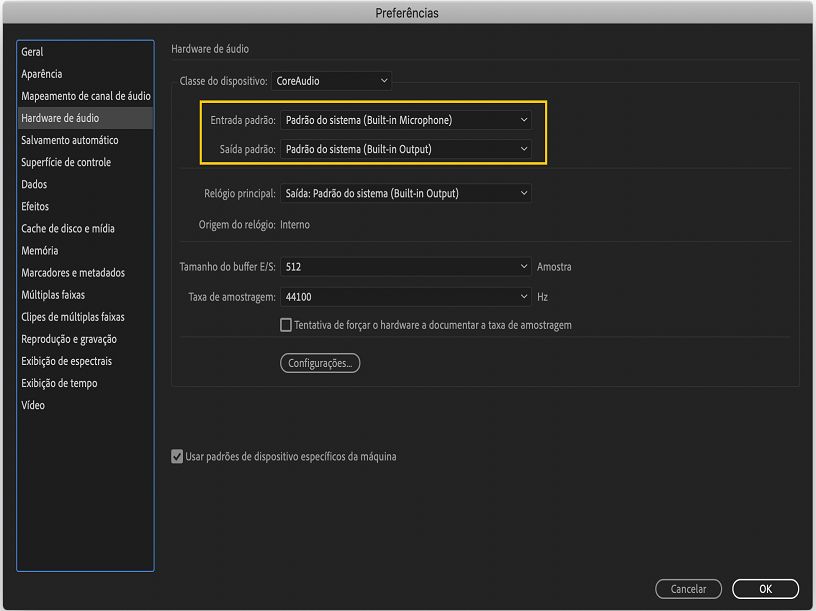The width and height of the screenshot is (816, 611).
Task: Select Reprodução e gravação category
Action: [x=69, y=339]
